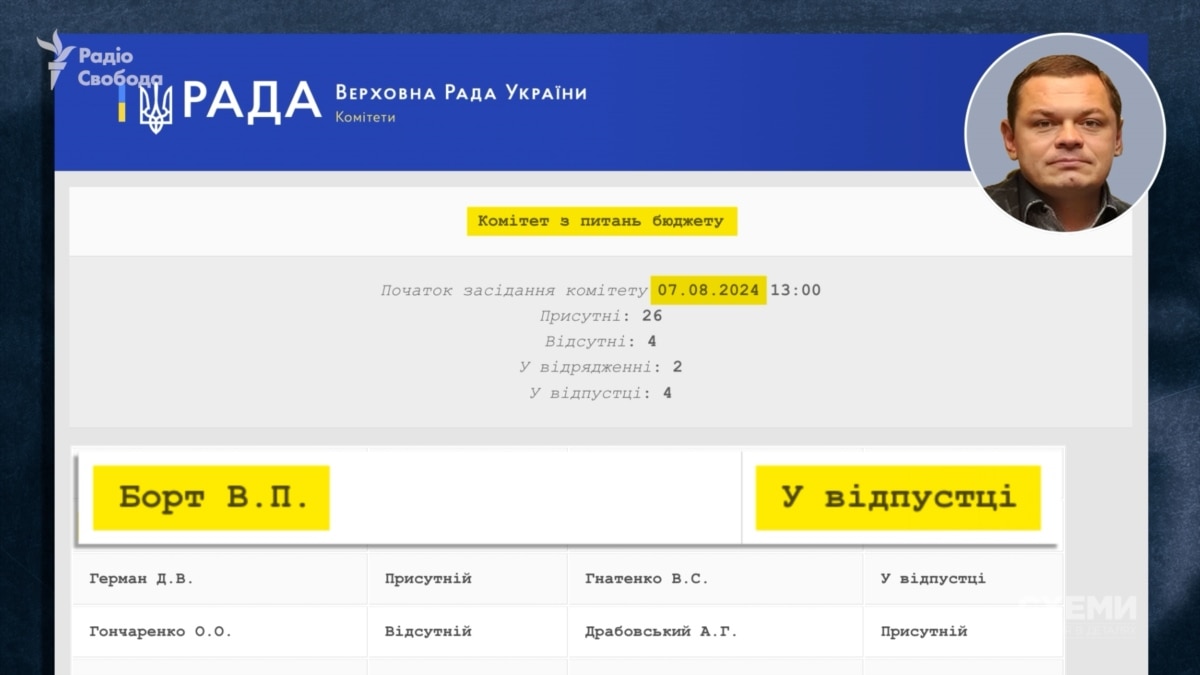The width and height of the screenshot is (1200, 675).
Task: Click the У відрядженні: 2 count
Action: pyautogui.click(x=600, y=367)
